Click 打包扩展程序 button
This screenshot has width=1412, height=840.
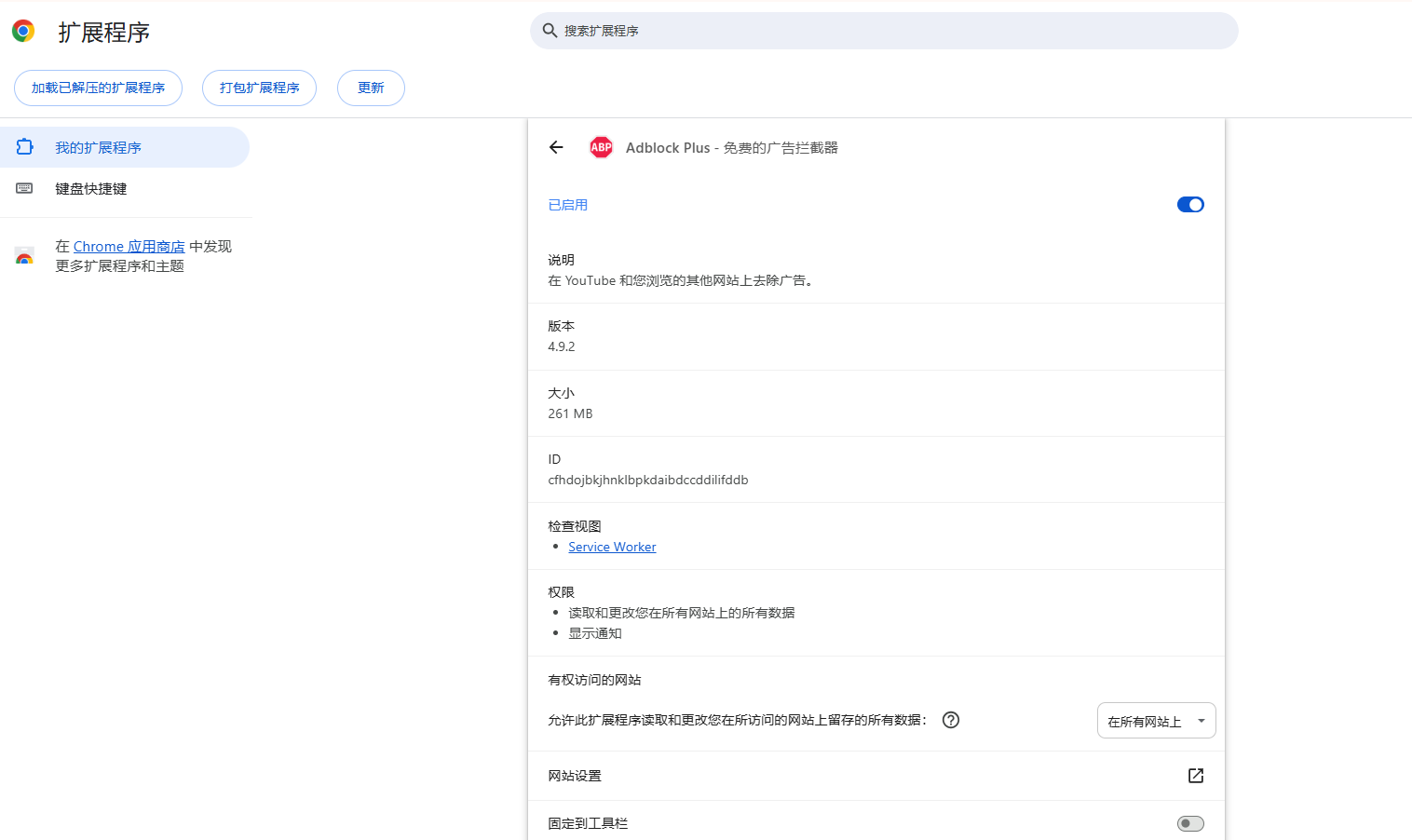[x=259, y=88]
